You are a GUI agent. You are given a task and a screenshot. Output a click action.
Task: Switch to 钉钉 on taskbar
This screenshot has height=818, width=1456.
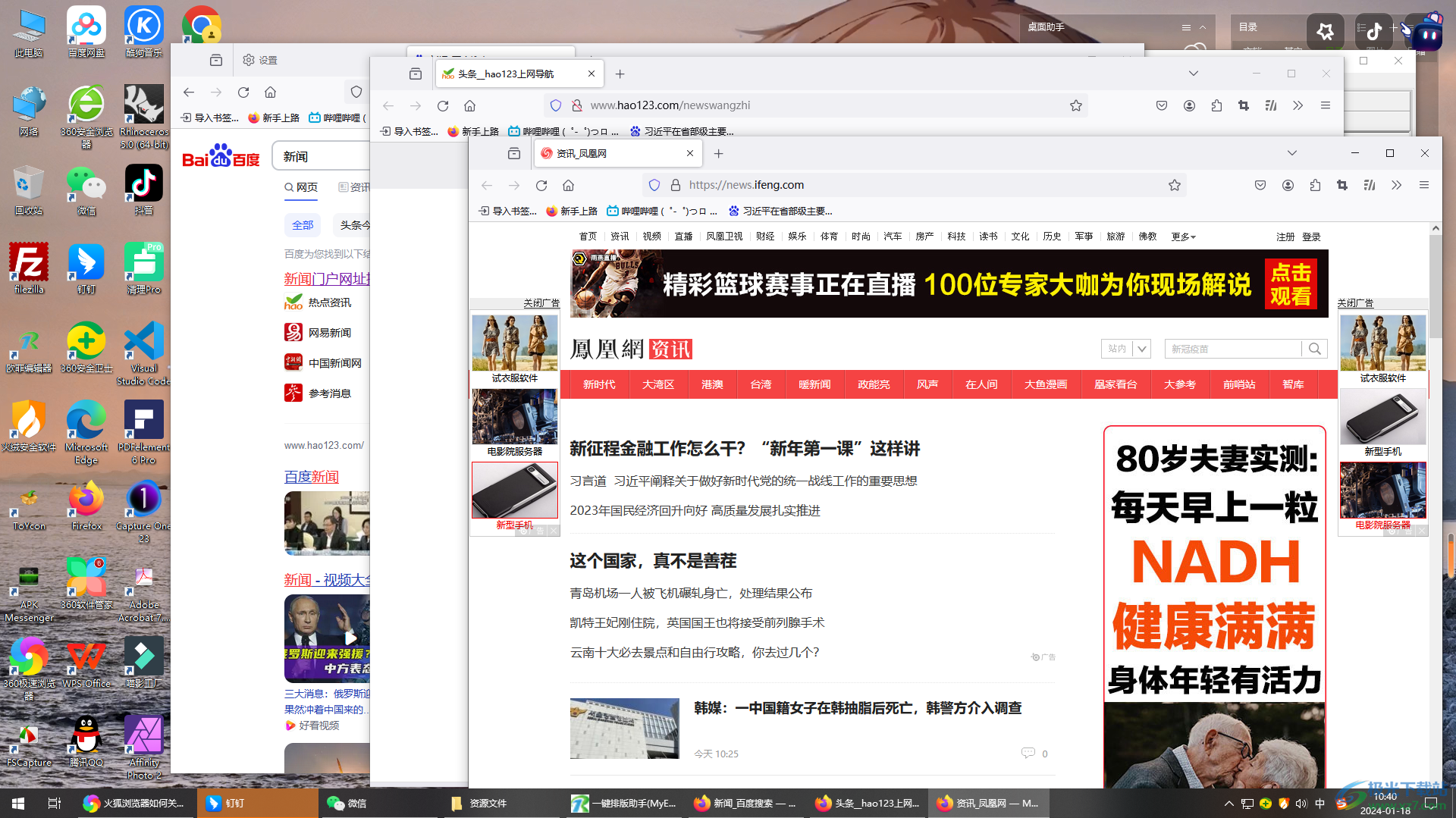click(x=258, y=804)
